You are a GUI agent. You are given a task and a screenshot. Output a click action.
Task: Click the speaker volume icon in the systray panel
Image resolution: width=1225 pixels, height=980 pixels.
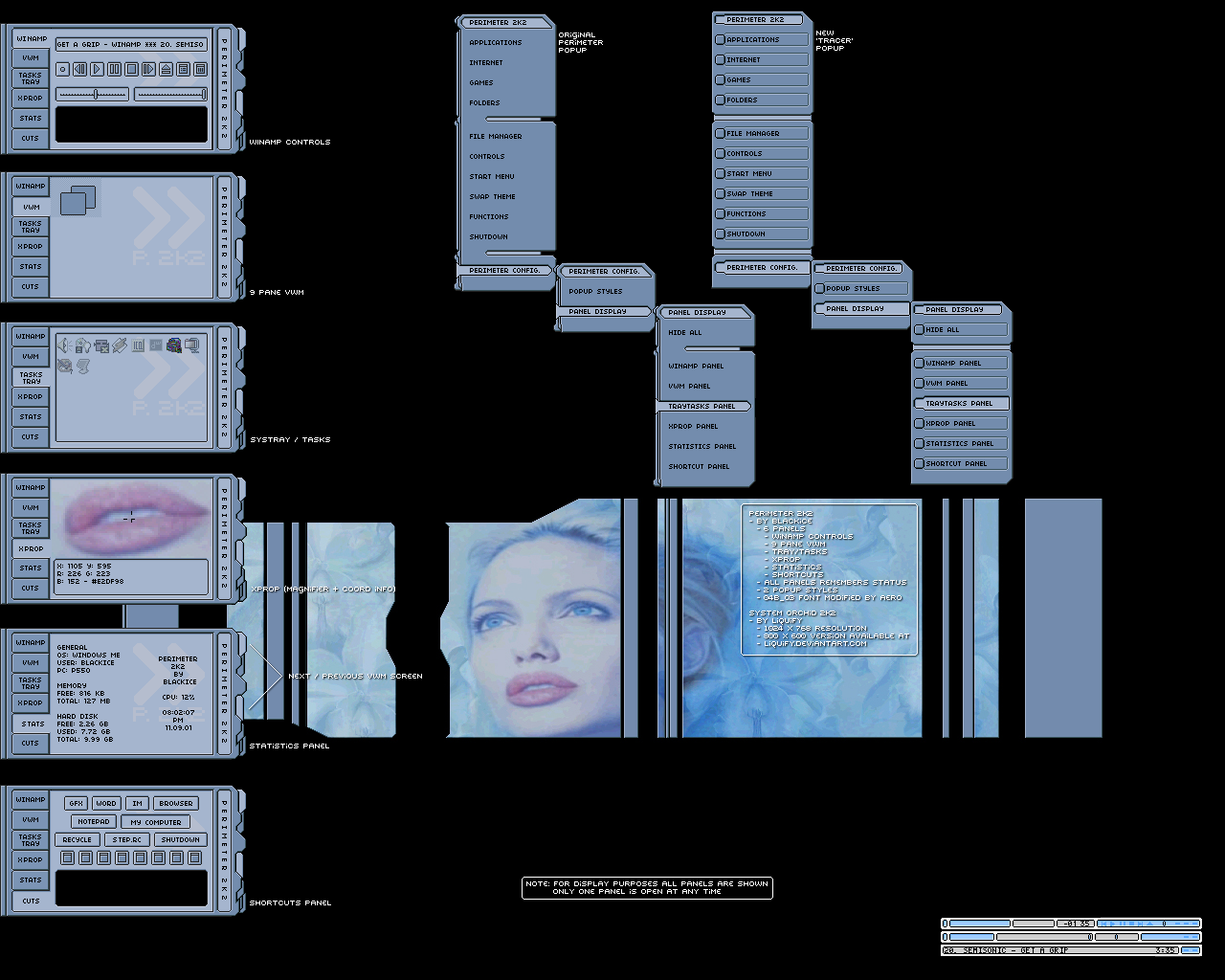tap(64, 345)
